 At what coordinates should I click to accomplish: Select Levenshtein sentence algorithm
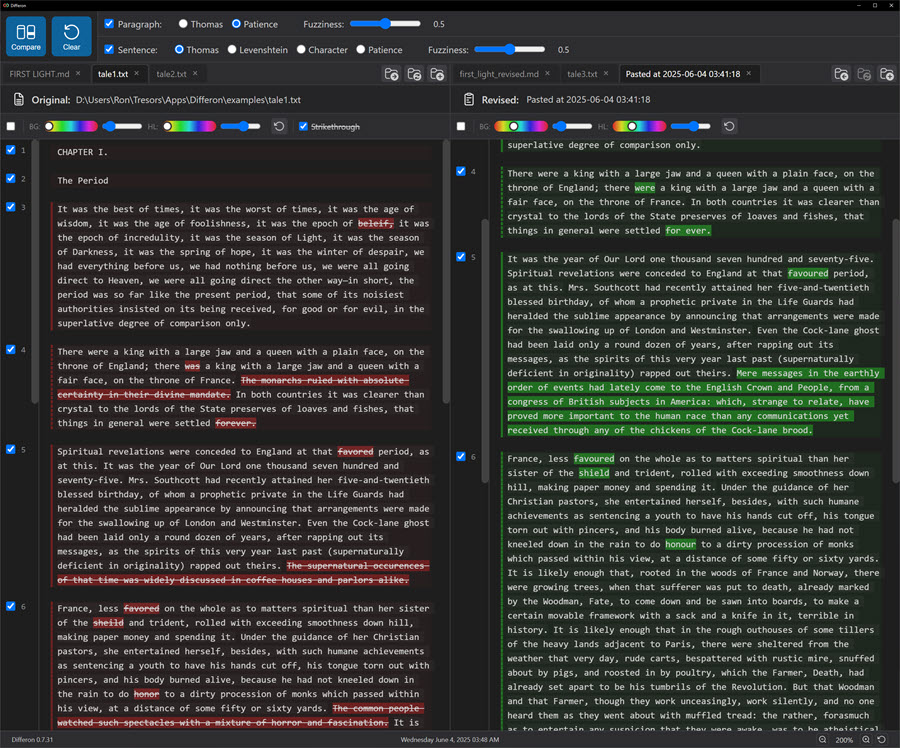(x=232, y=49)
